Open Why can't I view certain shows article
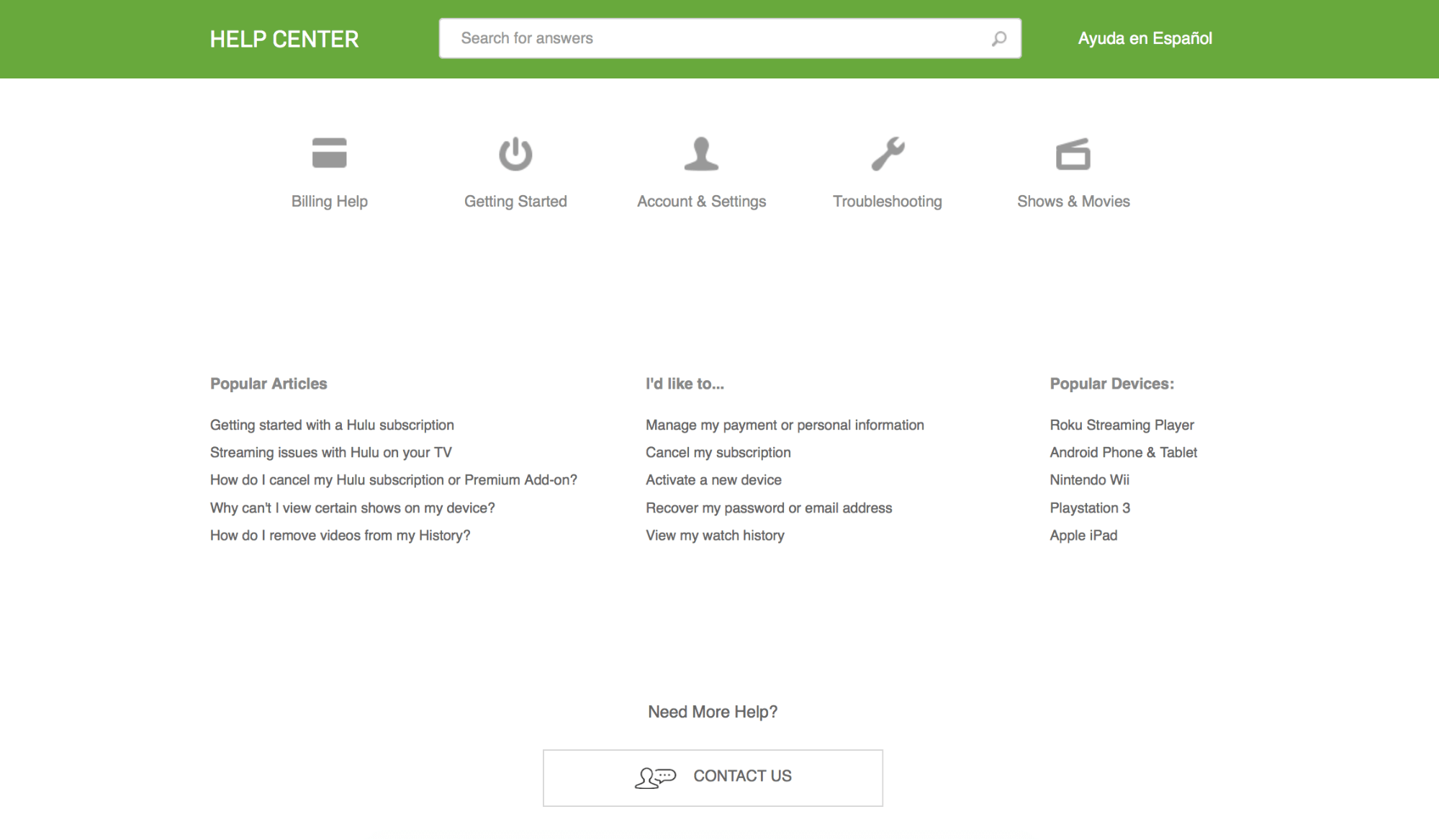This screenshot has height=840, width=1439. [352, 507]
